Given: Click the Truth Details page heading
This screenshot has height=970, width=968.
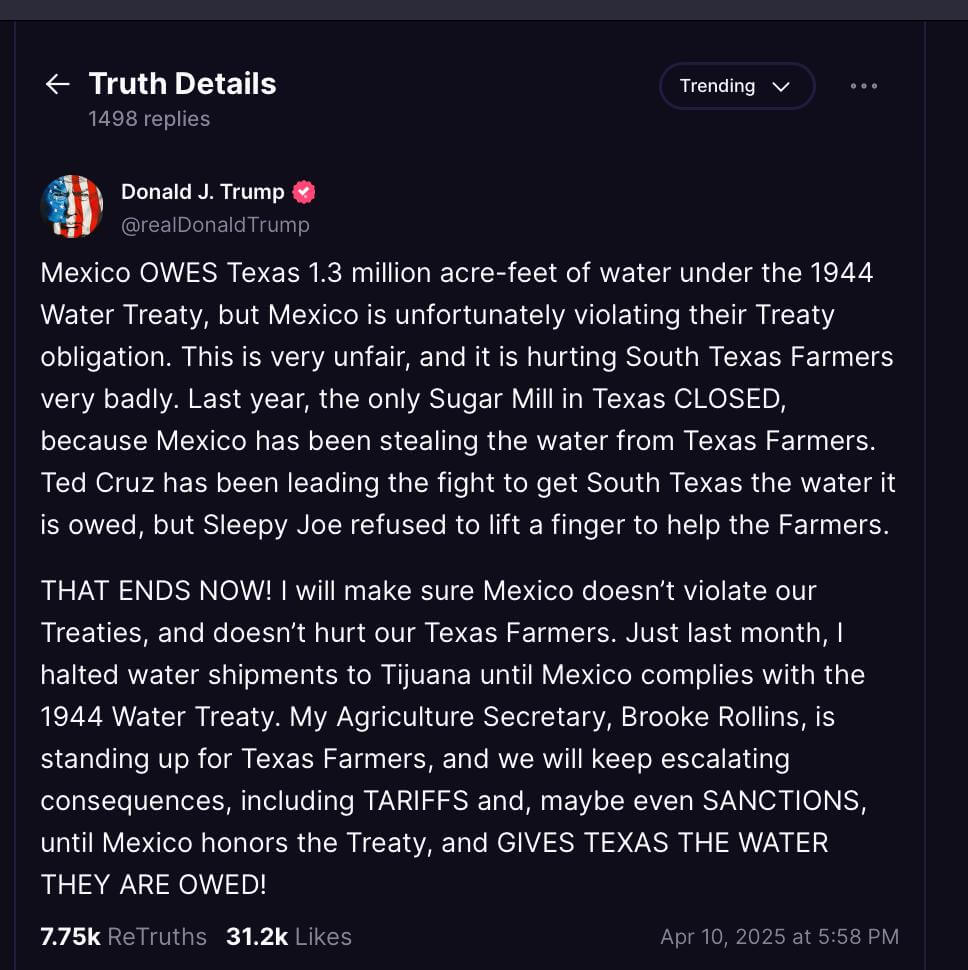Looking at the screenshot, I should coord(182,84).
